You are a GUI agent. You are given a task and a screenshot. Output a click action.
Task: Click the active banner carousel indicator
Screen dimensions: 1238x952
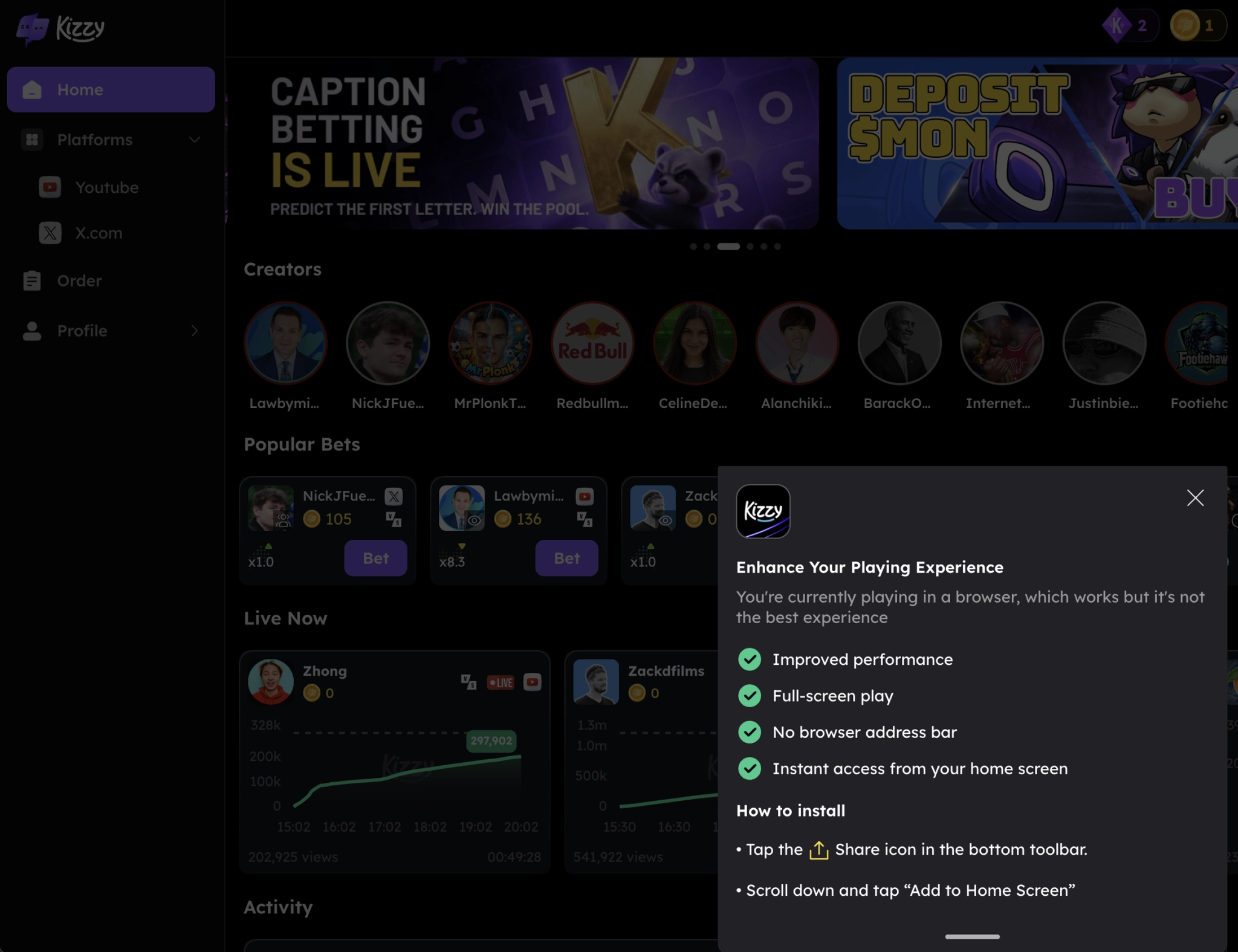728,247
